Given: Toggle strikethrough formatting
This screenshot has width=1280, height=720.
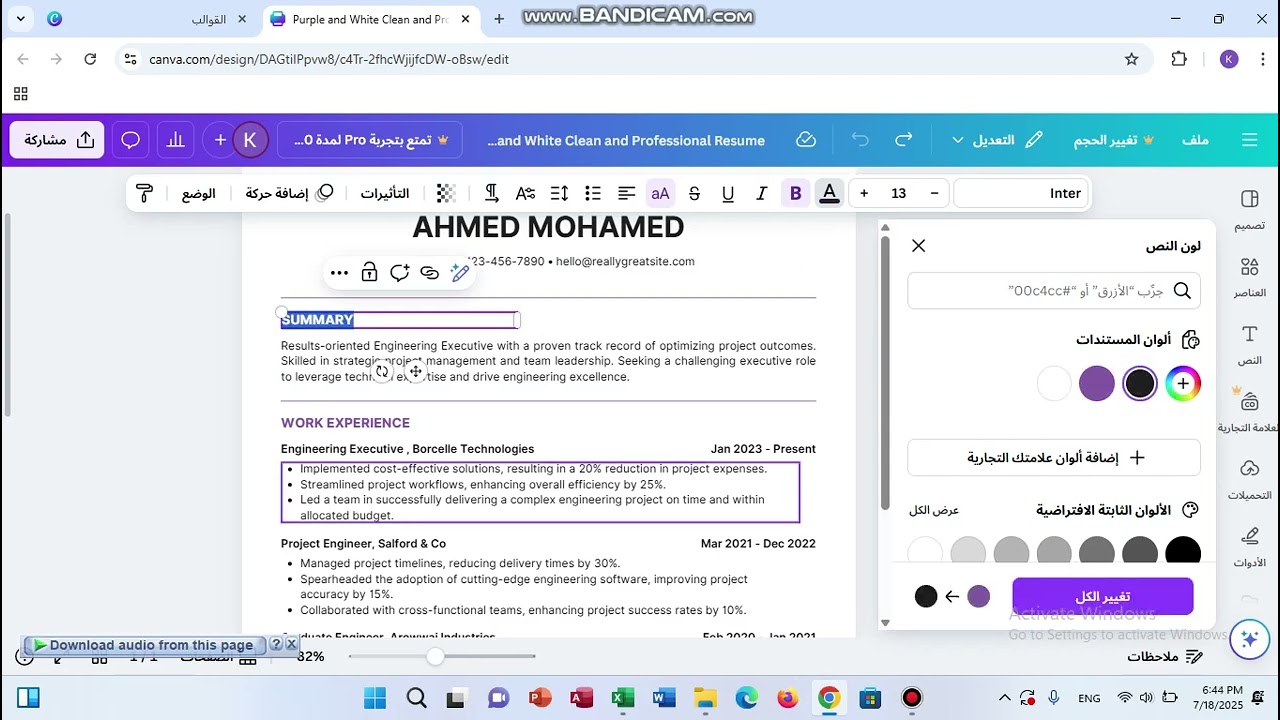Looking at the screenshot, I should pos(694,193).
